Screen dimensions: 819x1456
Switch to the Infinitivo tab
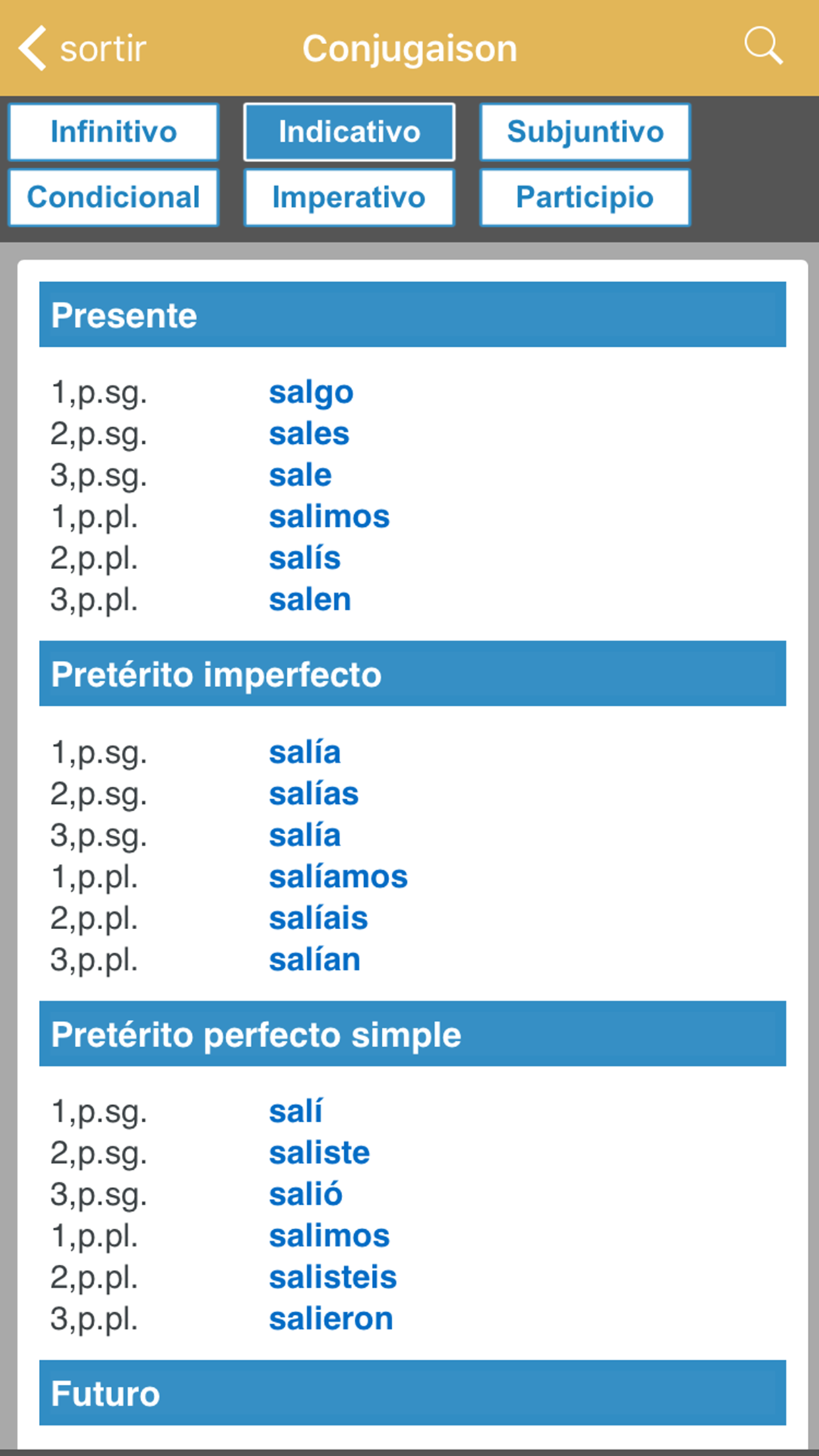click(x=113, y=132)
